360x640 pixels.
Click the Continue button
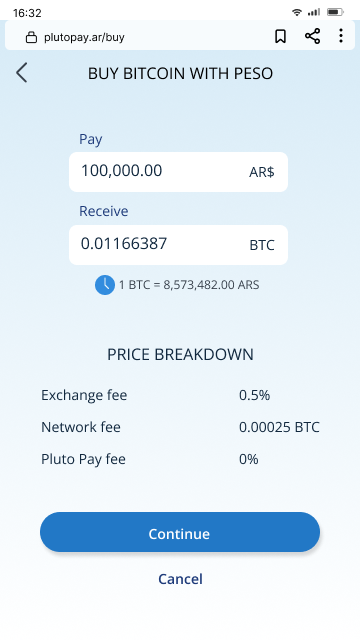point(180,532)
